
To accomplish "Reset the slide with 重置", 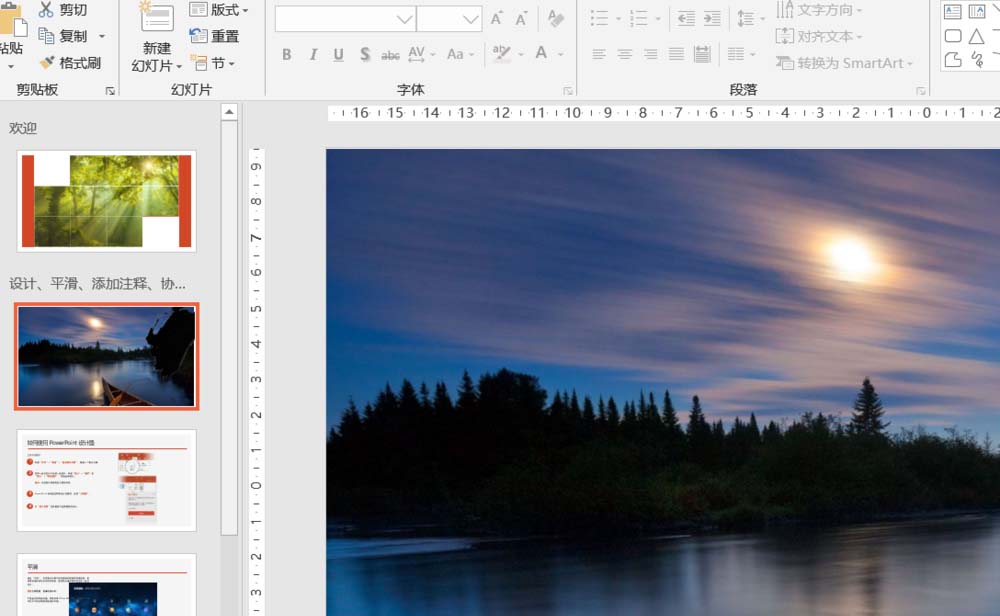I will 214,36.
